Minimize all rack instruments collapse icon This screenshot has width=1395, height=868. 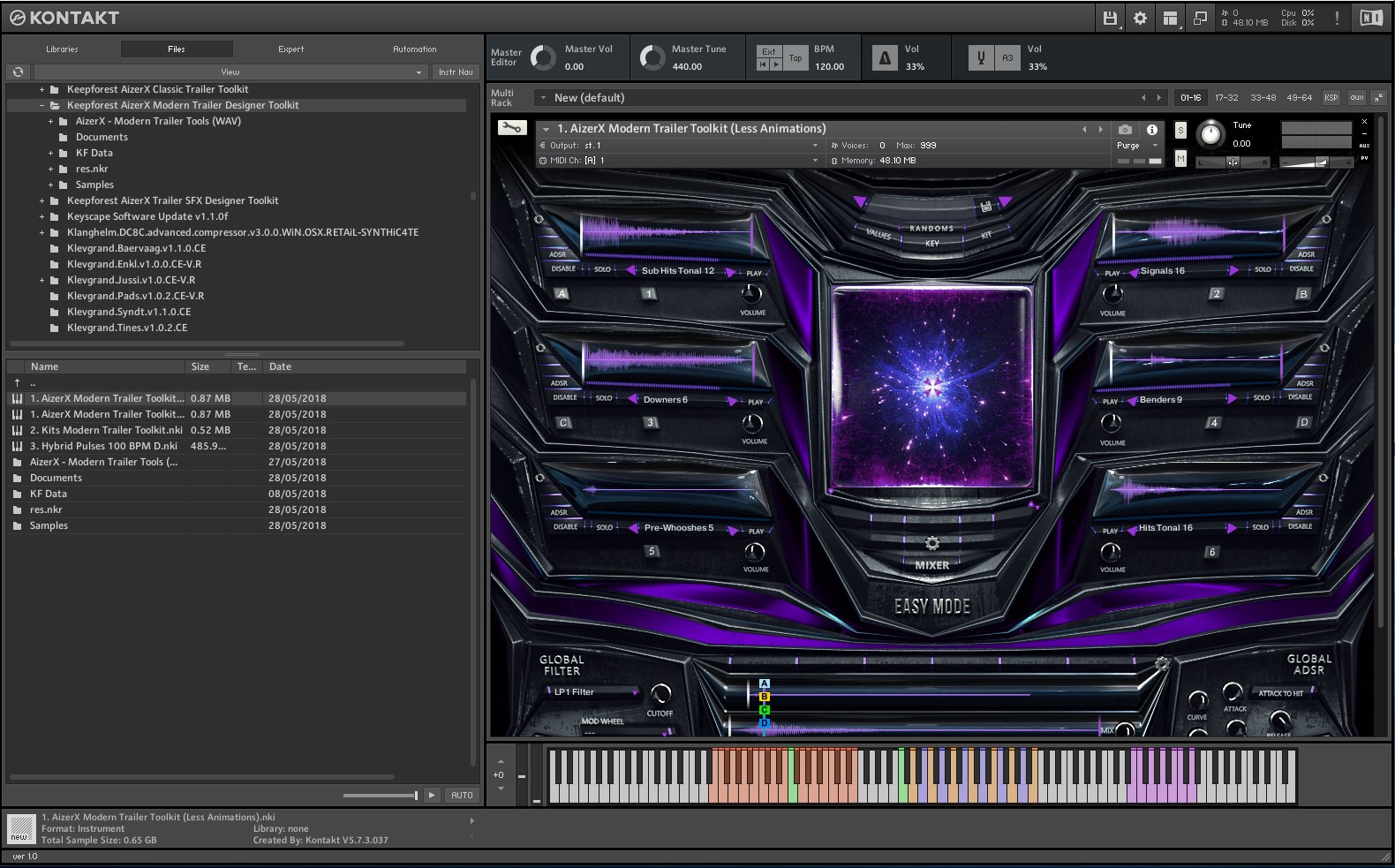pyautogui.click(x=1378, y=97)
